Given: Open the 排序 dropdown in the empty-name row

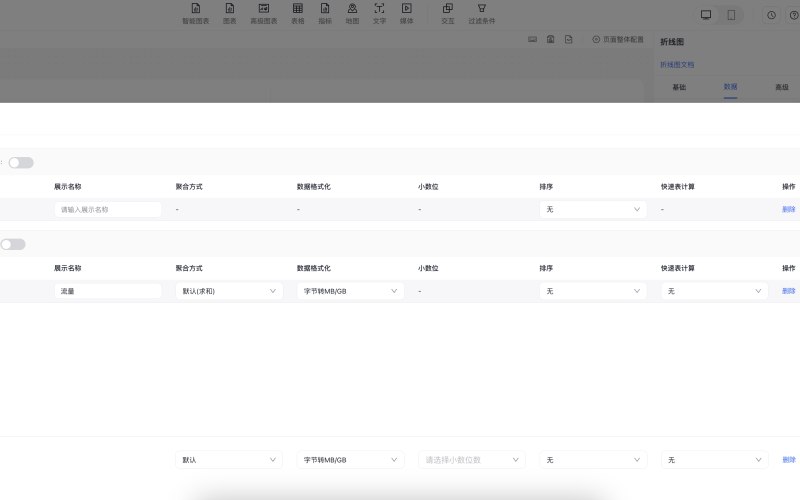Looking at the screenshot, I should click(x=593, y=209).
